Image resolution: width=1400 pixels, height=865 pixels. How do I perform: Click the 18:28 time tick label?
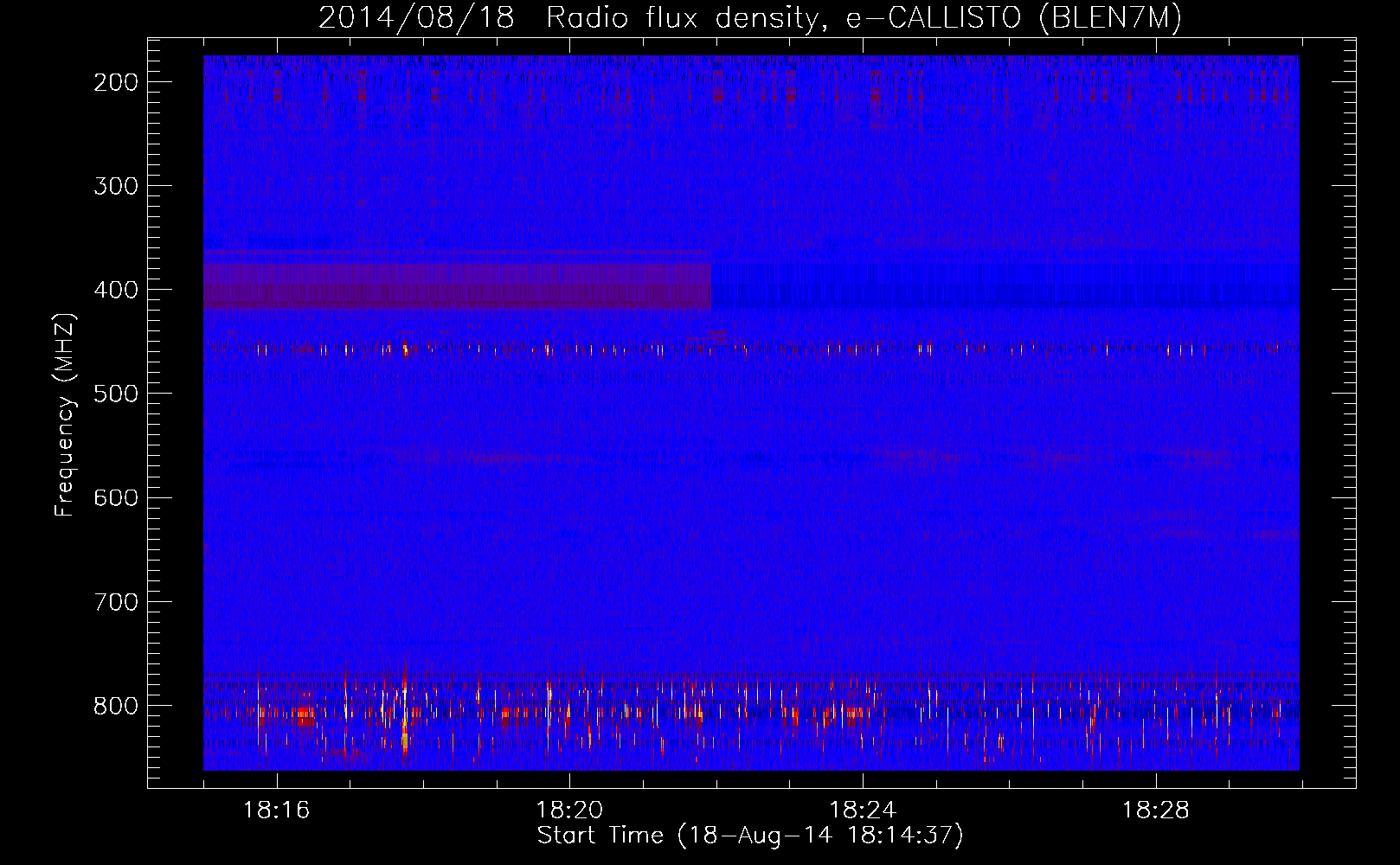pyautogui.click(x=1156, y=811)
